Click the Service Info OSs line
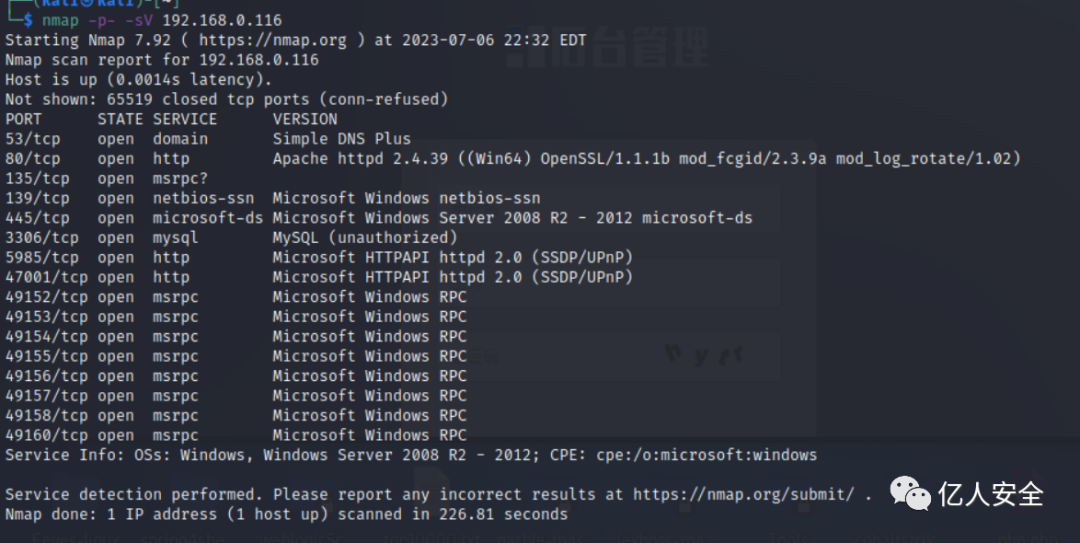The width and height of the screenshot is (1080, 543). [x=411, y=455]
